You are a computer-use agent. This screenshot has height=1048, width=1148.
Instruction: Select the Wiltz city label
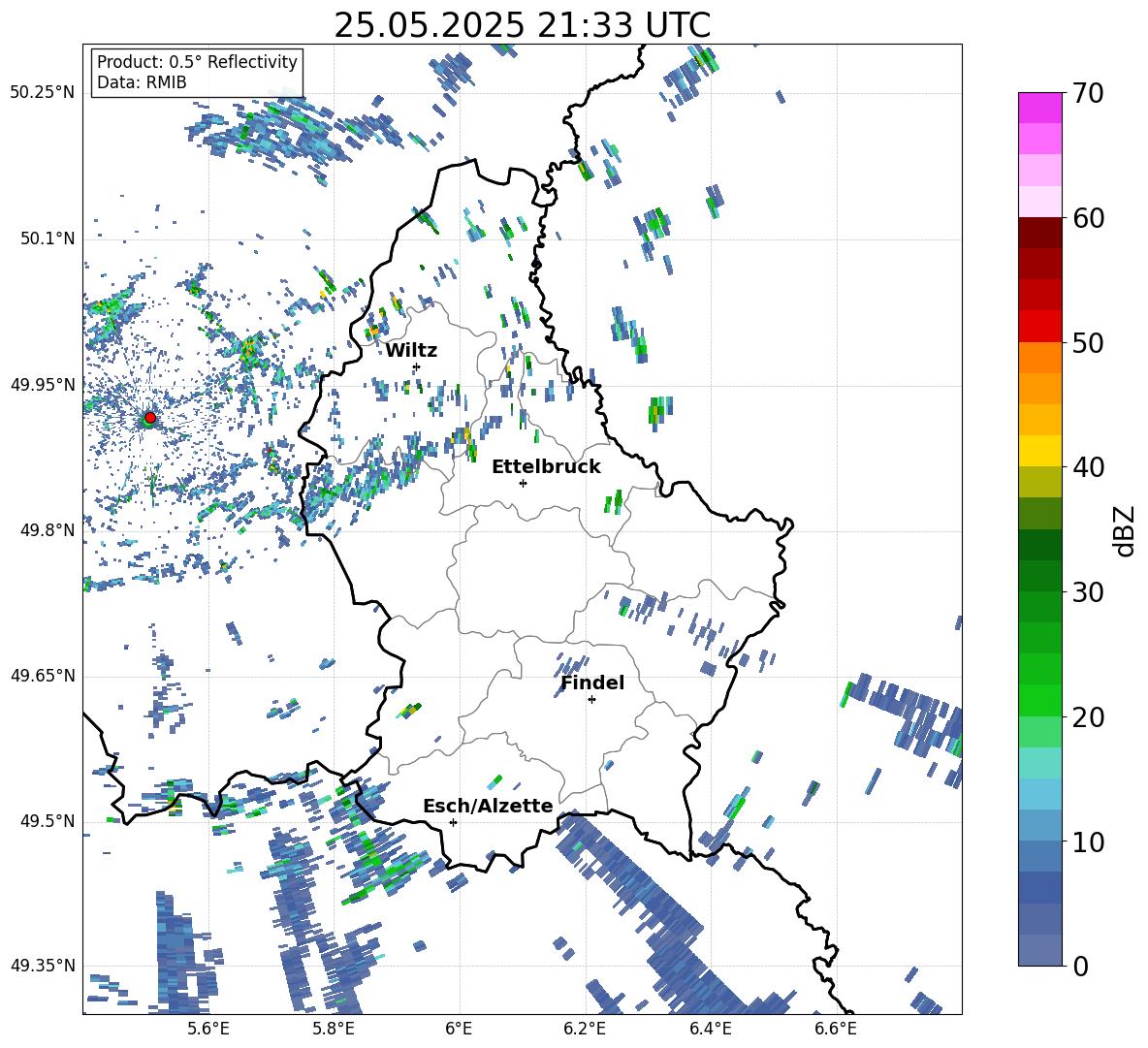411,351
